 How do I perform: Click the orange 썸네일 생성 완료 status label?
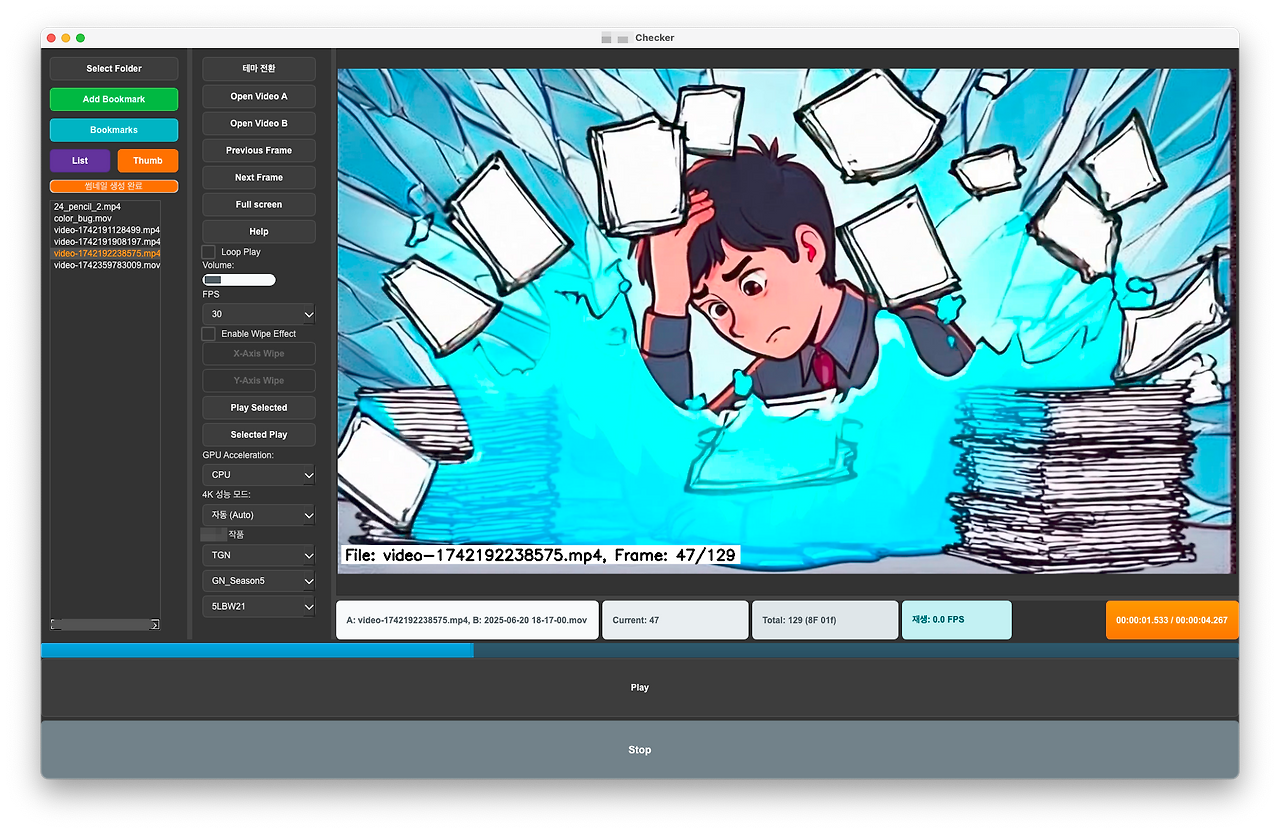[114, 186]
